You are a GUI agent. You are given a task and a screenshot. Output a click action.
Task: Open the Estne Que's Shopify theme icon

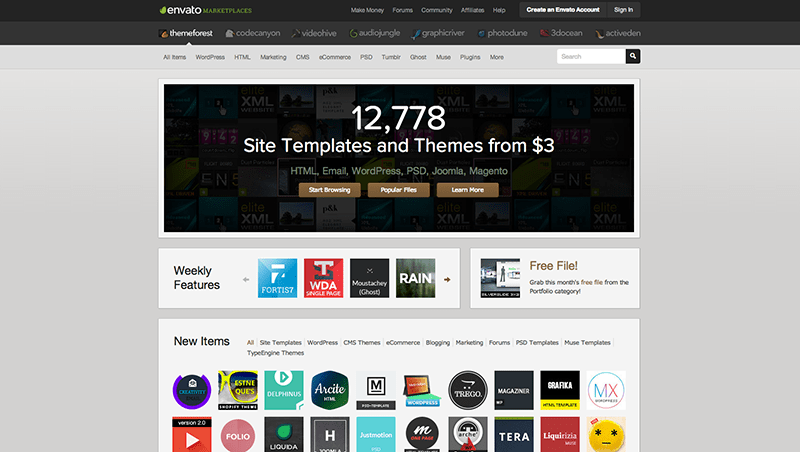[238, 390]
